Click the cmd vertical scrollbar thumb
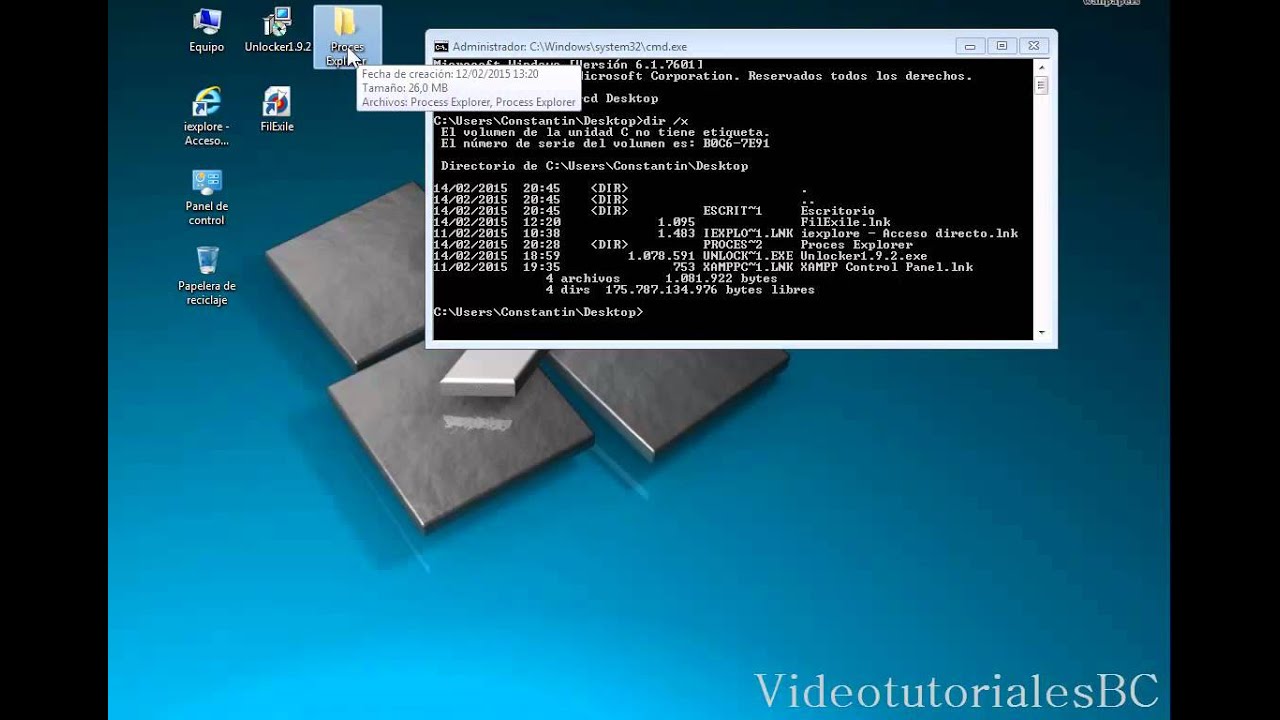Image resolution: width=1280 pixels, height=720 pixels. pyautogui.click(x=1041, y=86)
